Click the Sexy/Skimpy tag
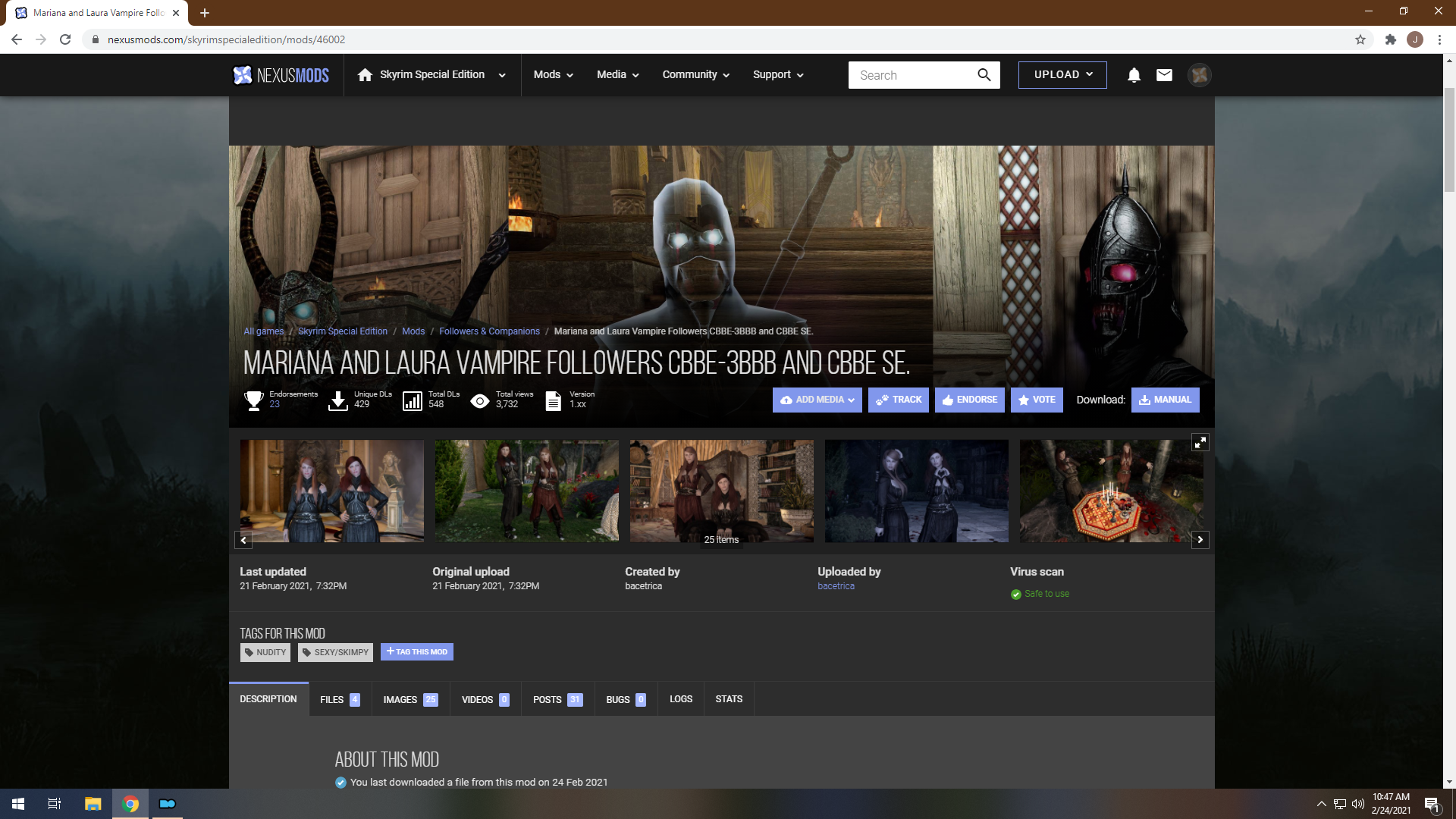The image size is (1456, 819). [x=335, y=652]
